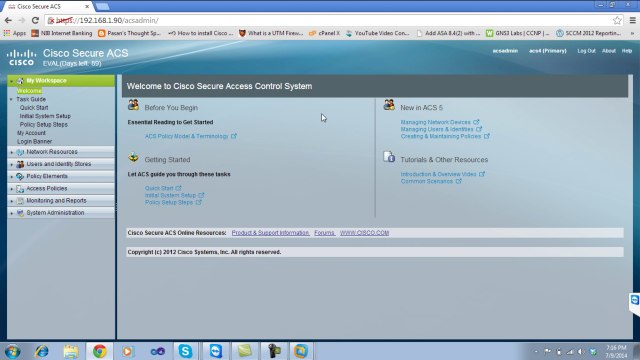
Task: Expand the System Administration arrow
Action: (11, 213)
